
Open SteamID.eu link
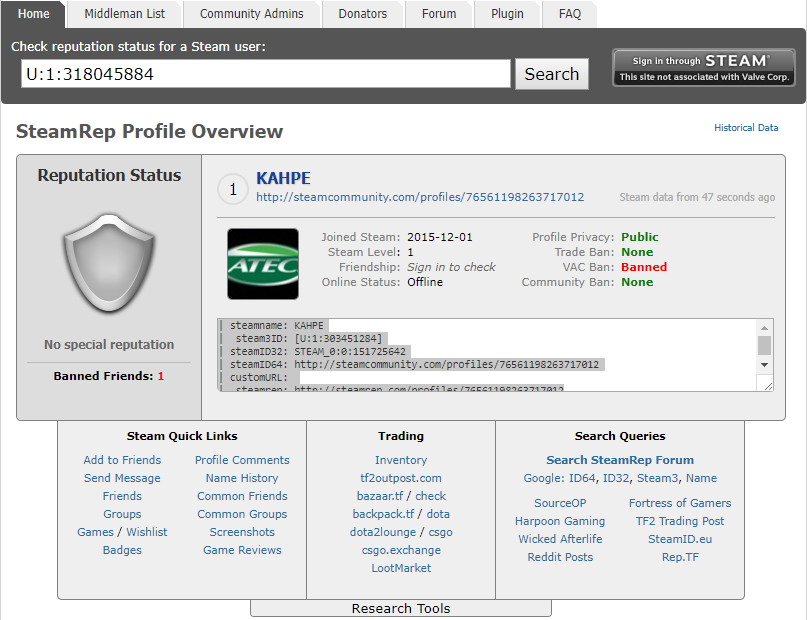point(680,539)
